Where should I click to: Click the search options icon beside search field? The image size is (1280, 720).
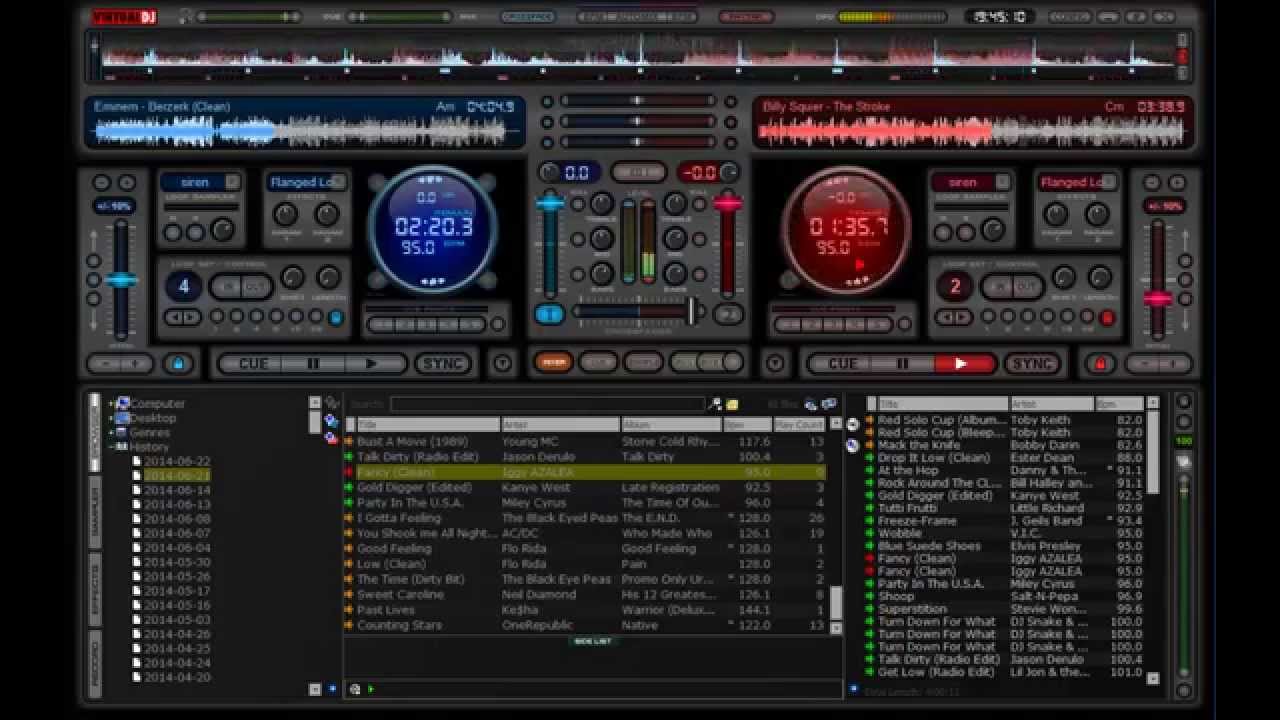pos(714,404)
